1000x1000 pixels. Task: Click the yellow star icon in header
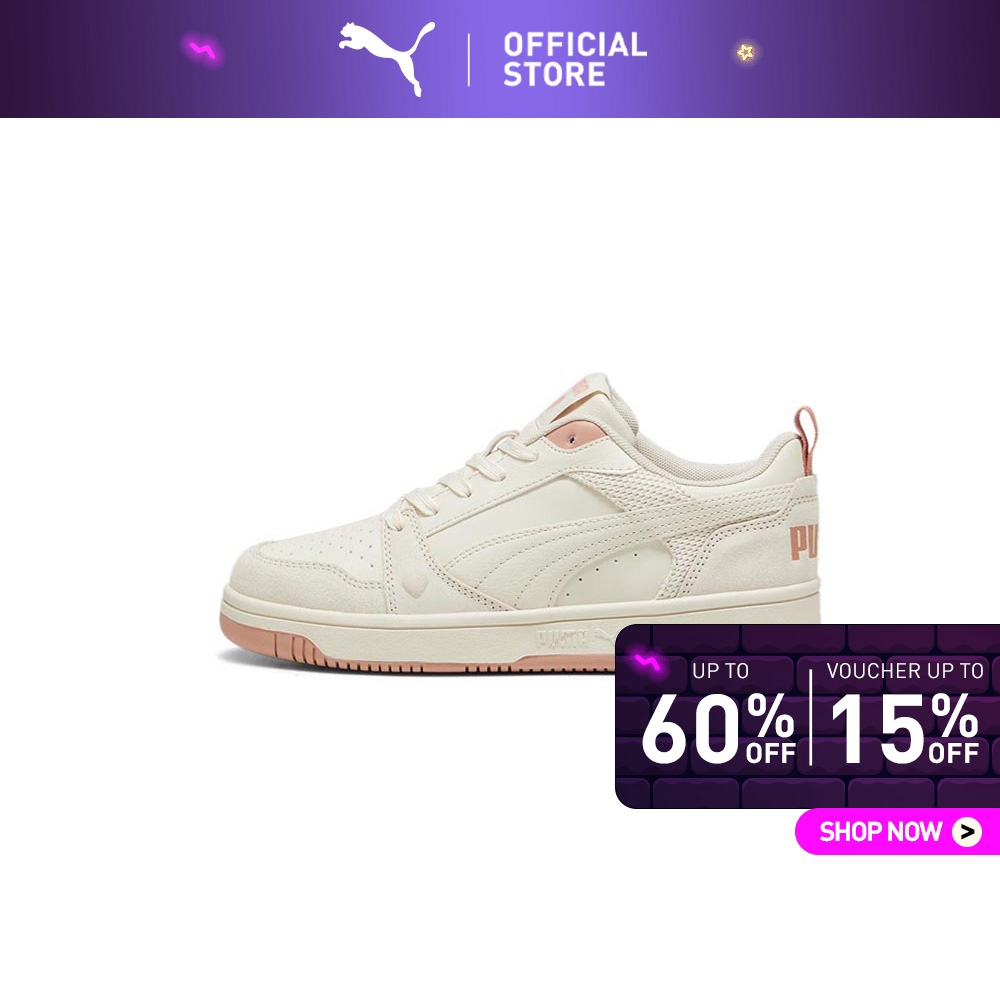[746, 52]
